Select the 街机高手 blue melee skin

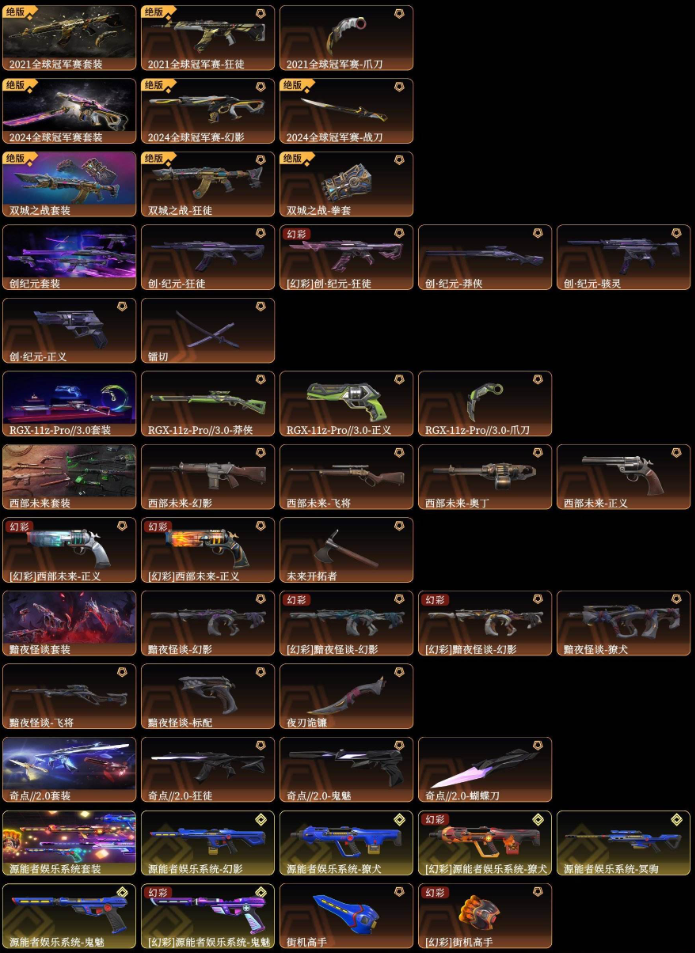tap(346, 917)
